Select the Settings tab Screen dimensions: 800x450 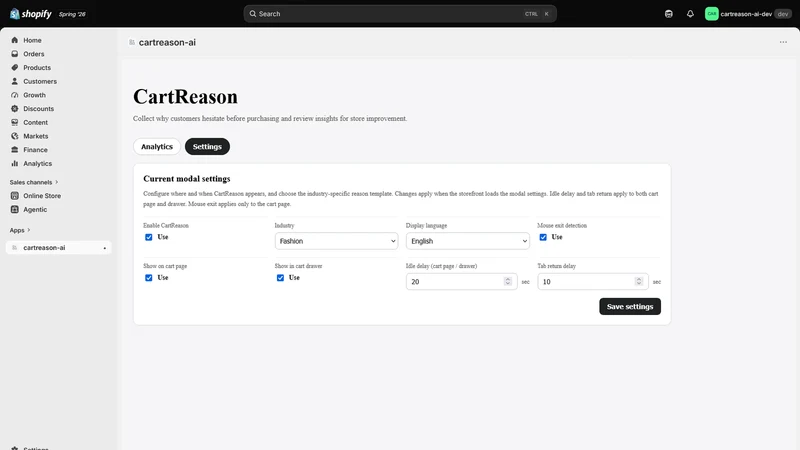(x=207, y=146)
